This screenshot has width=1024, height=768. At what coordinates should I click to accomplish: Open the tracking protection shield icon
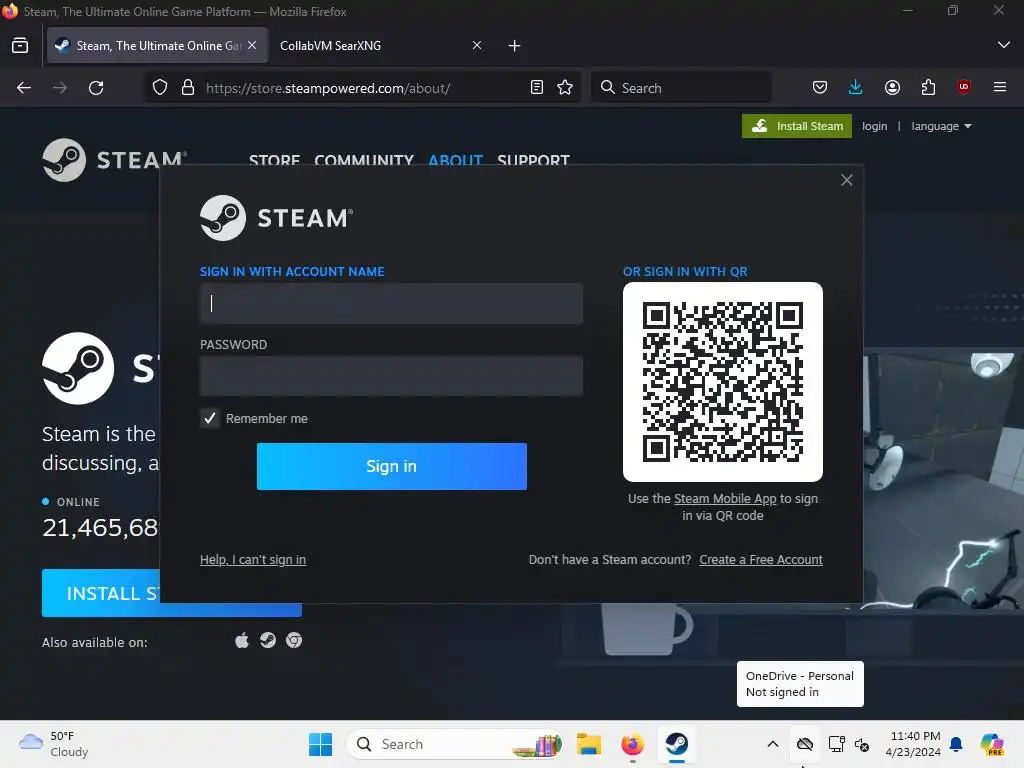click(160, 88)
